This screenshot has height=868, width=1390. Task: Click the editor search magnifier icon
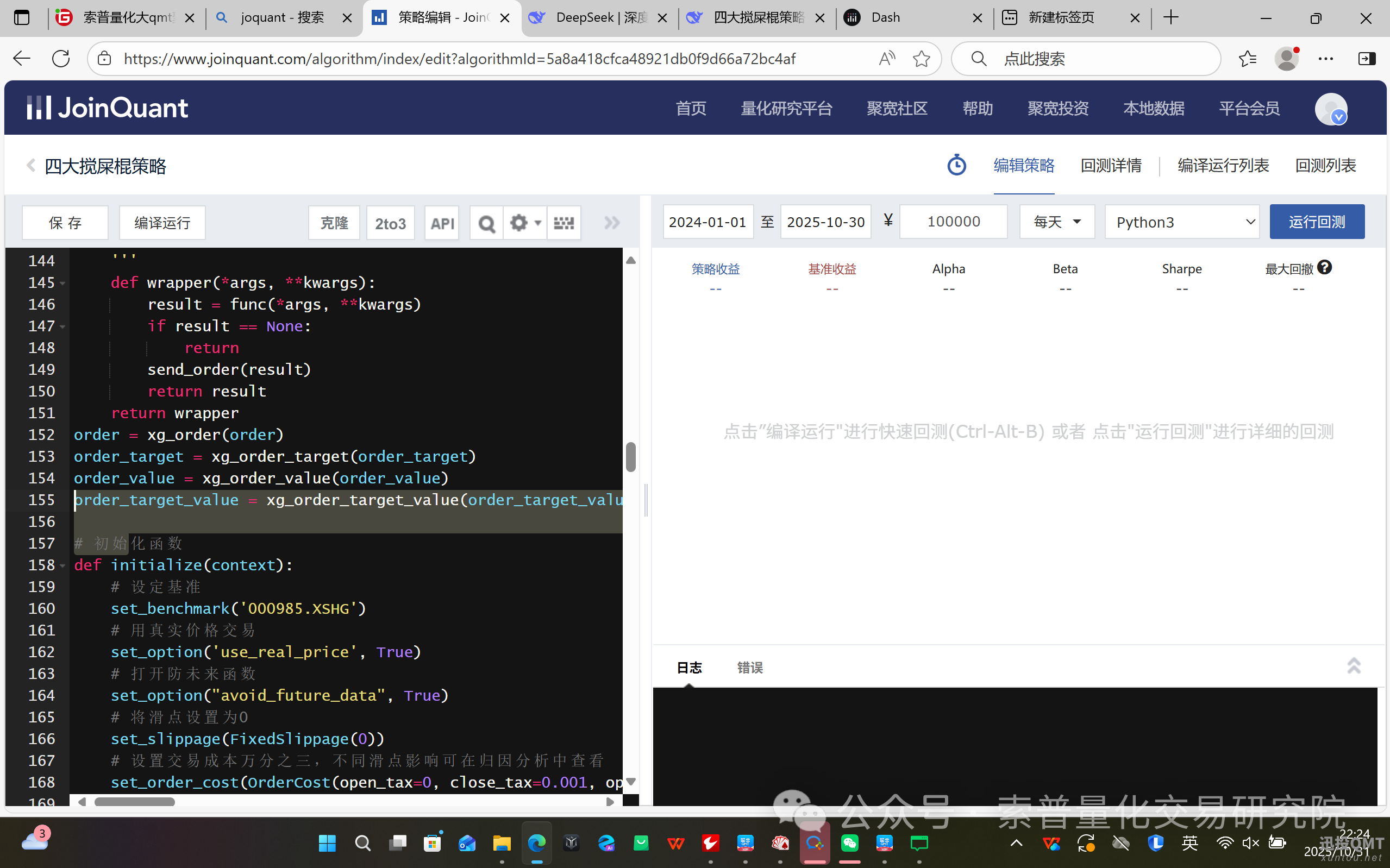(x=486, y=223)
